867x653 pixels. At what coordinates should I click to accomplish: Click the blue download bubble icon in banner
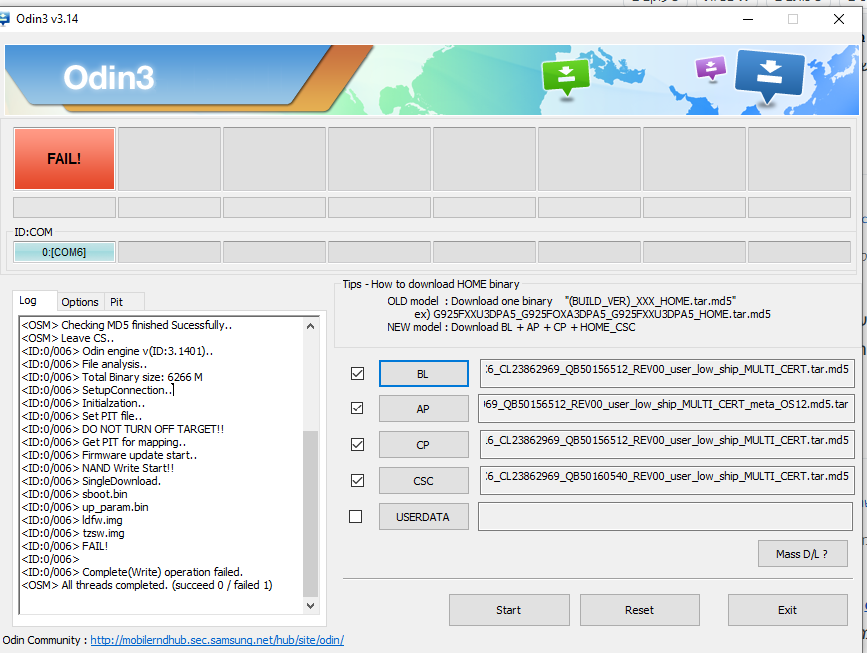pyautogui.click(x=769, y=76)
